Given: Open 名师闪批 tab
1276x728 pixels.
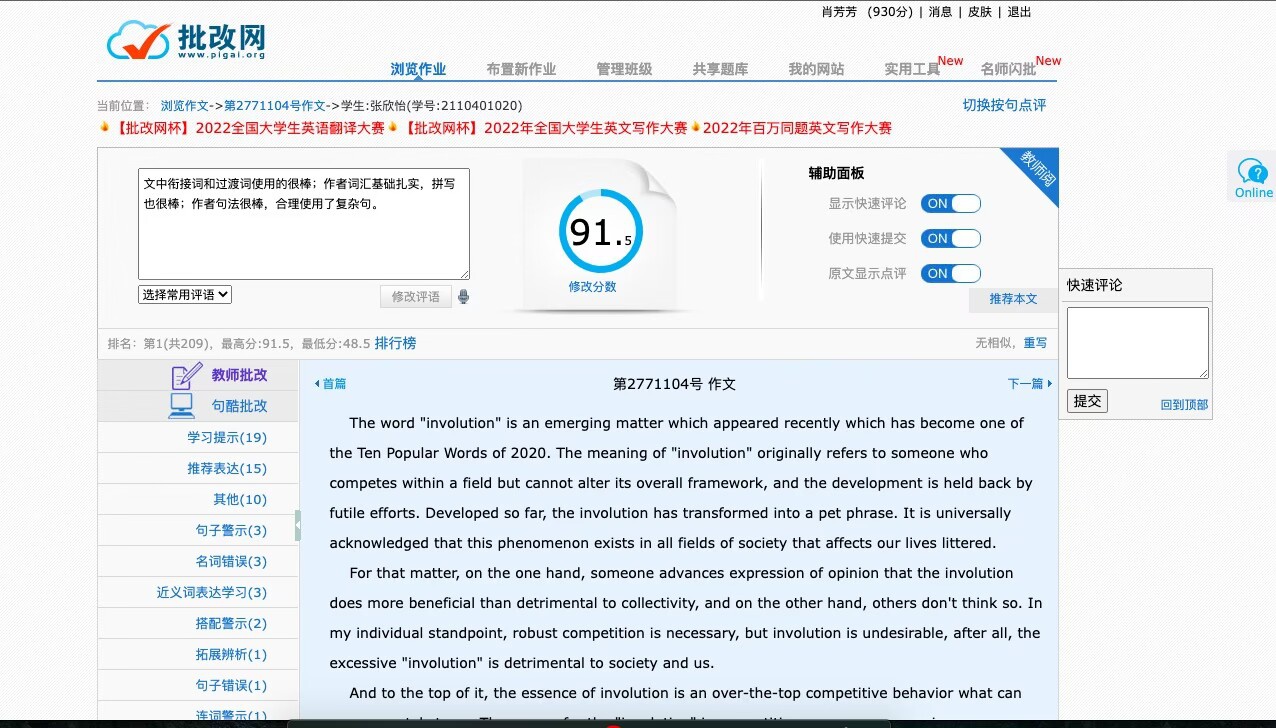Looking at the screenshot, I should (x=1008, y=69).
